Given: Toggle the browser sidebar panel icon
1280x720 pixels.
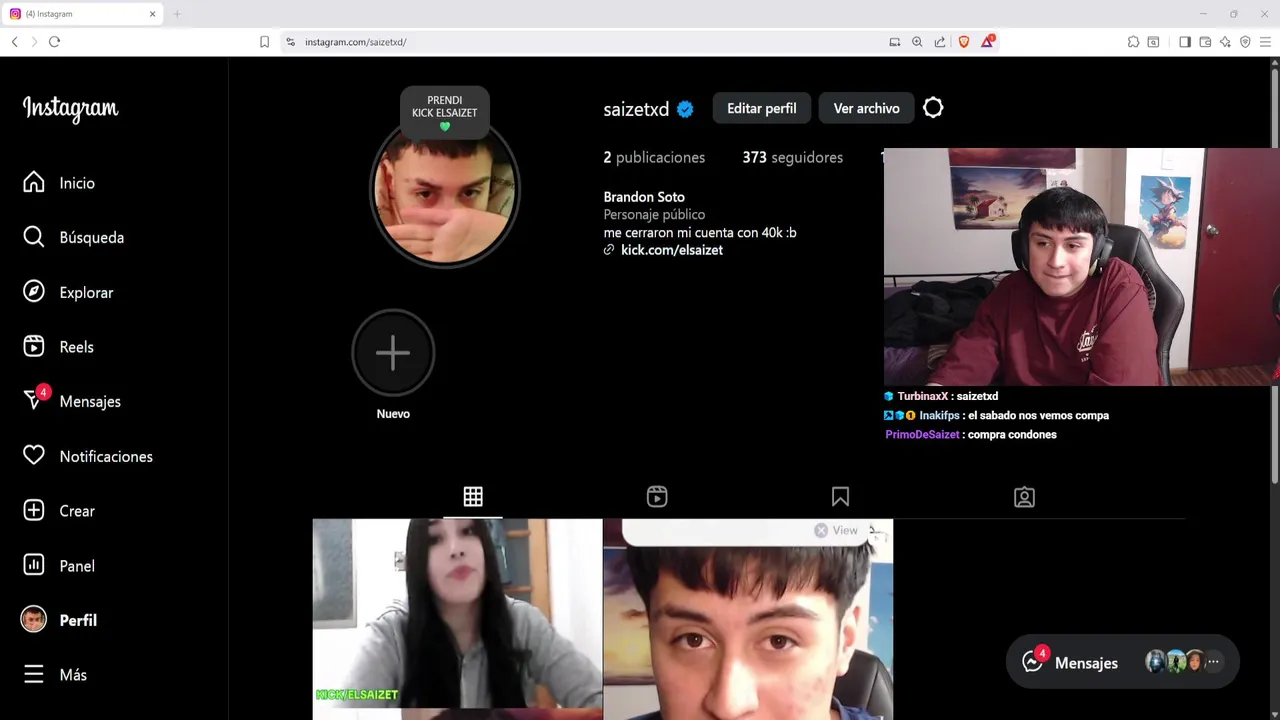Looking at the screenshot, I should click(1185, 42).
